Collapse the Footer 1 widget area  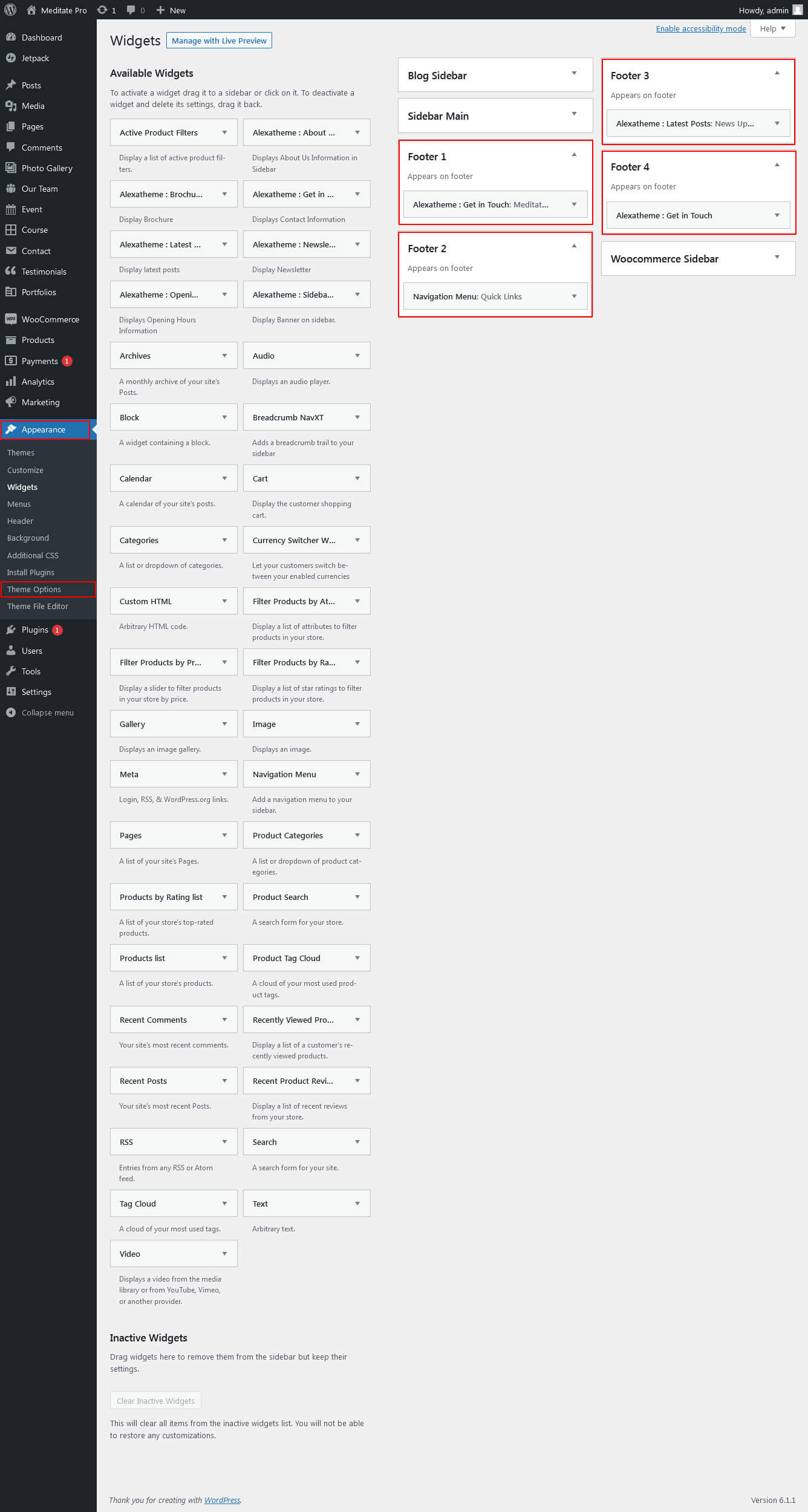point(574,155)
